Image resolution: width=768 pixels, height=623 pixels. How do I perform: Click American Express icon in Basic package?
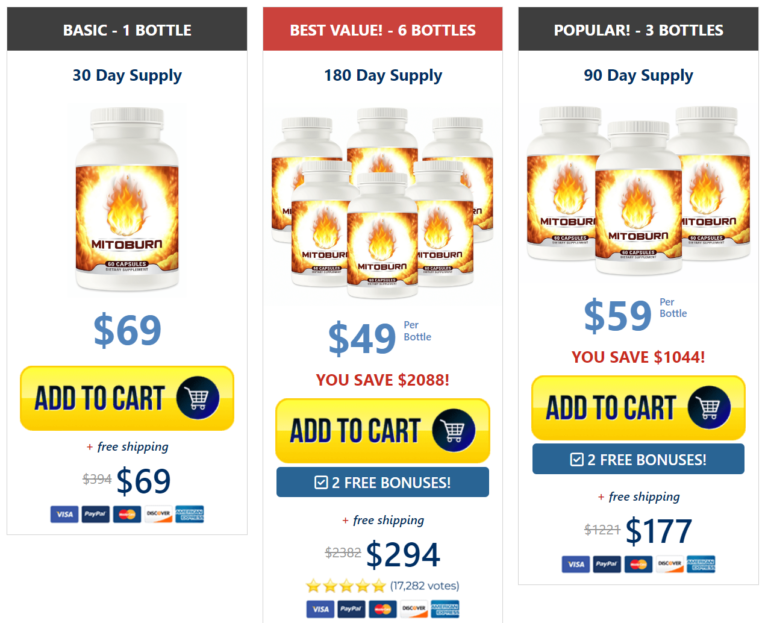coord(190,514)
